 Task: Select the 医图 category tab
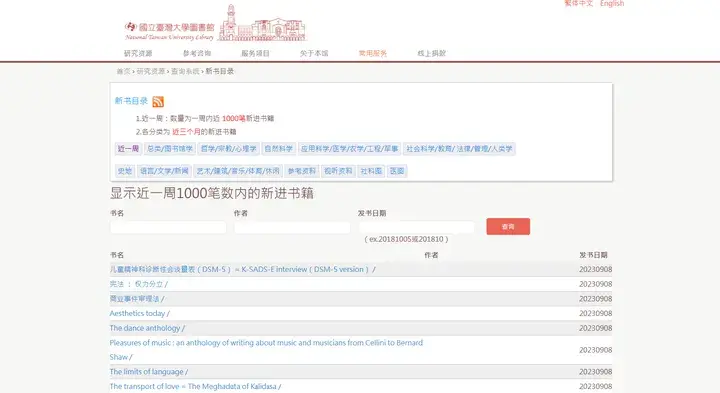pos(397,171)
